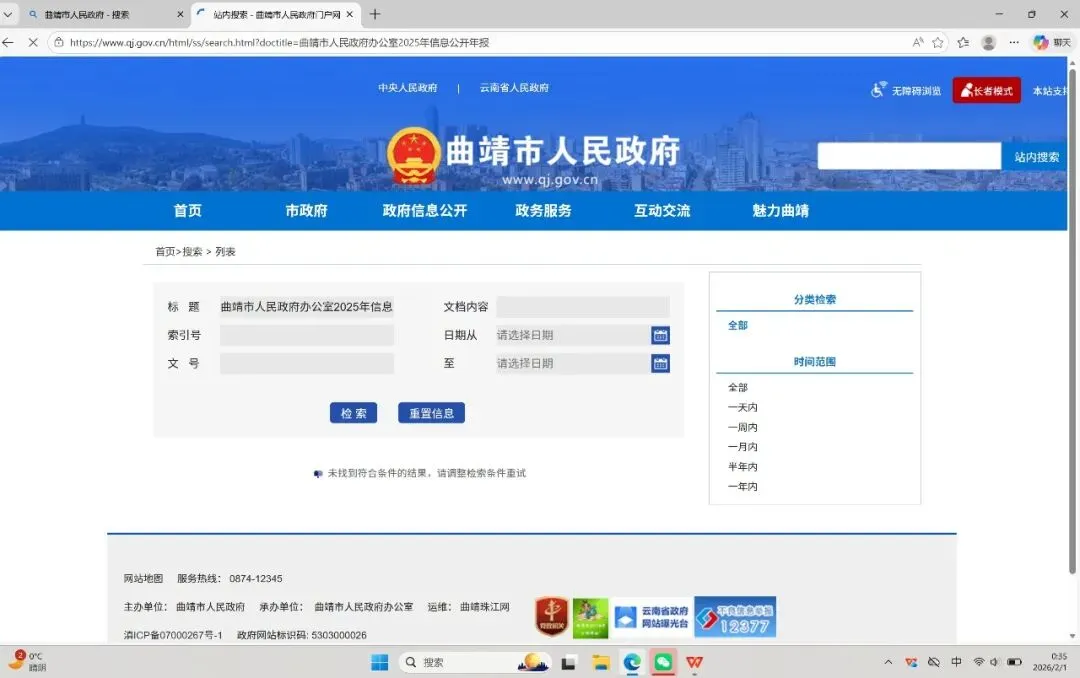Image resolution: width=1080 pixels, height=678 pixels.
Task: Open the 网站地图 footer link
Action: 143,578
